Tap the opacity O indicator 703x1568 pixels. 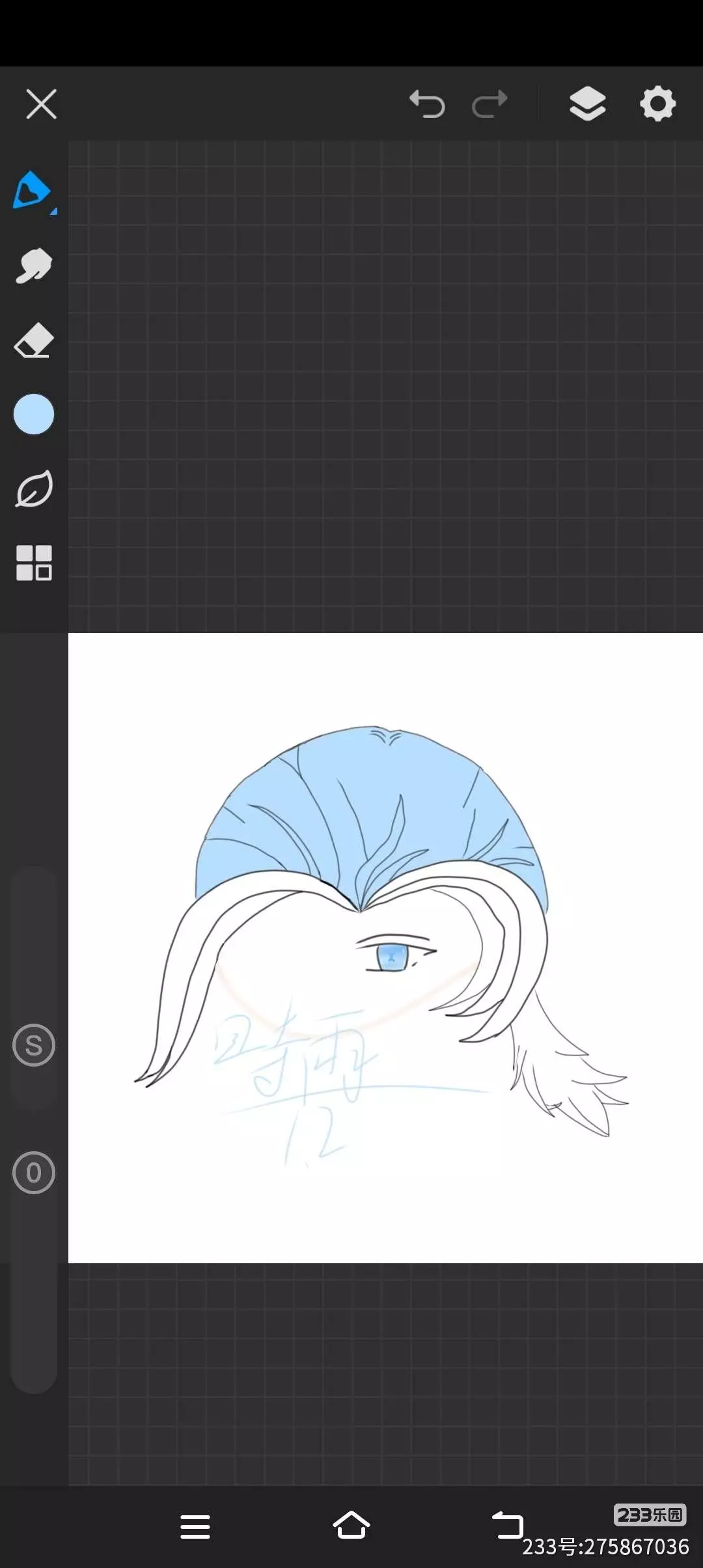[34, 1173]
